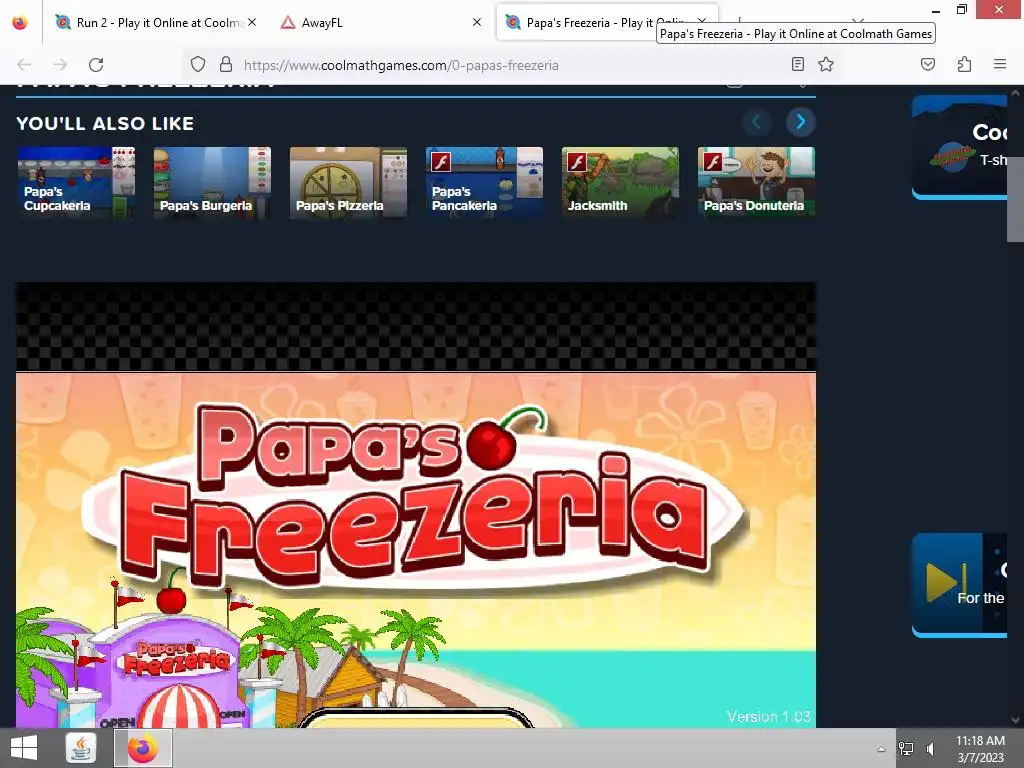The width and height of the screenshot is (1024, 768).
Task: Click the scrollbar down arrow
Action: click(1015, 720)
